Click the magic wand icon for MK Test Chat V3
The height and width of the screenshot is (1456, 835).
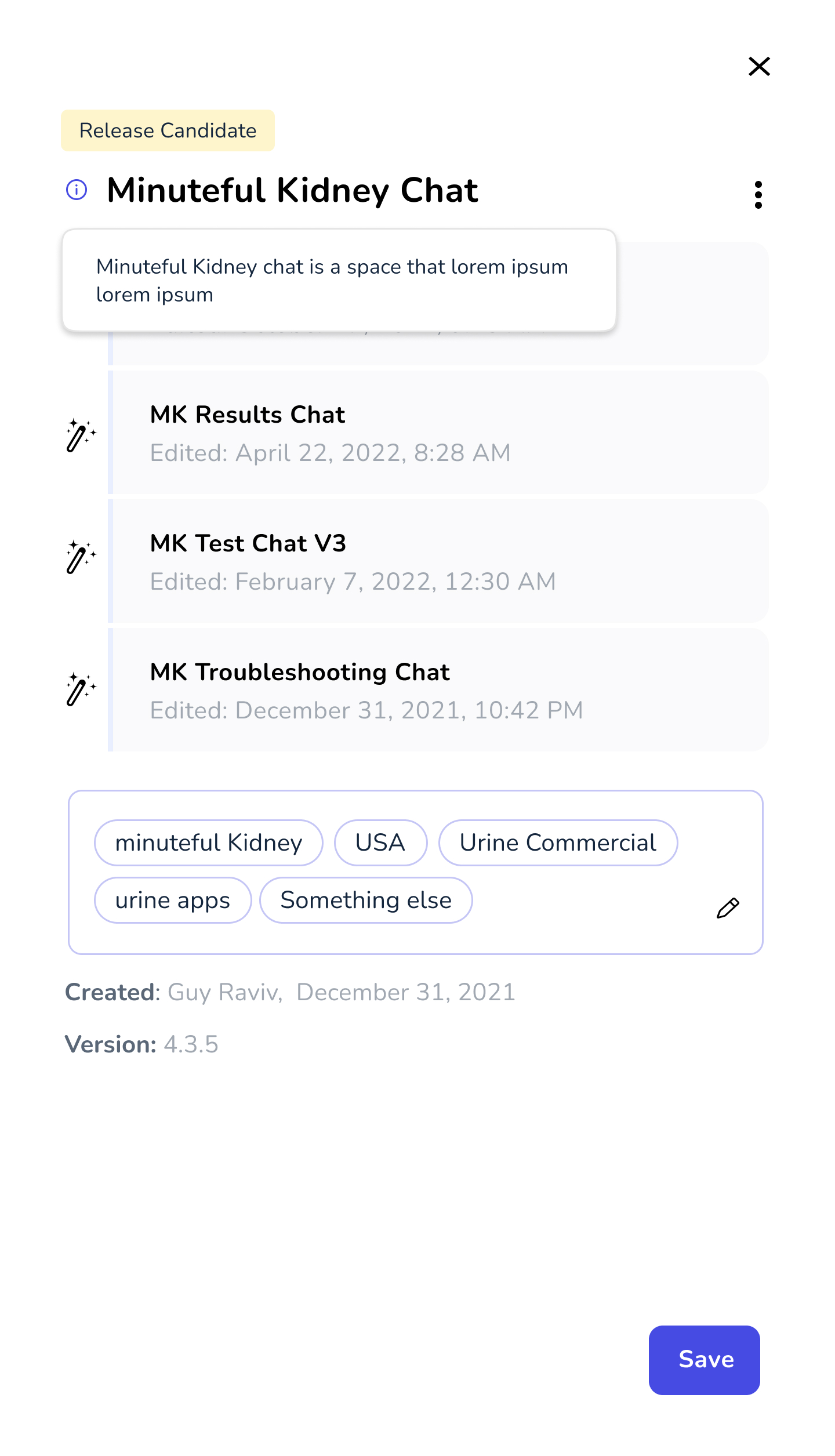pos(81,557)
